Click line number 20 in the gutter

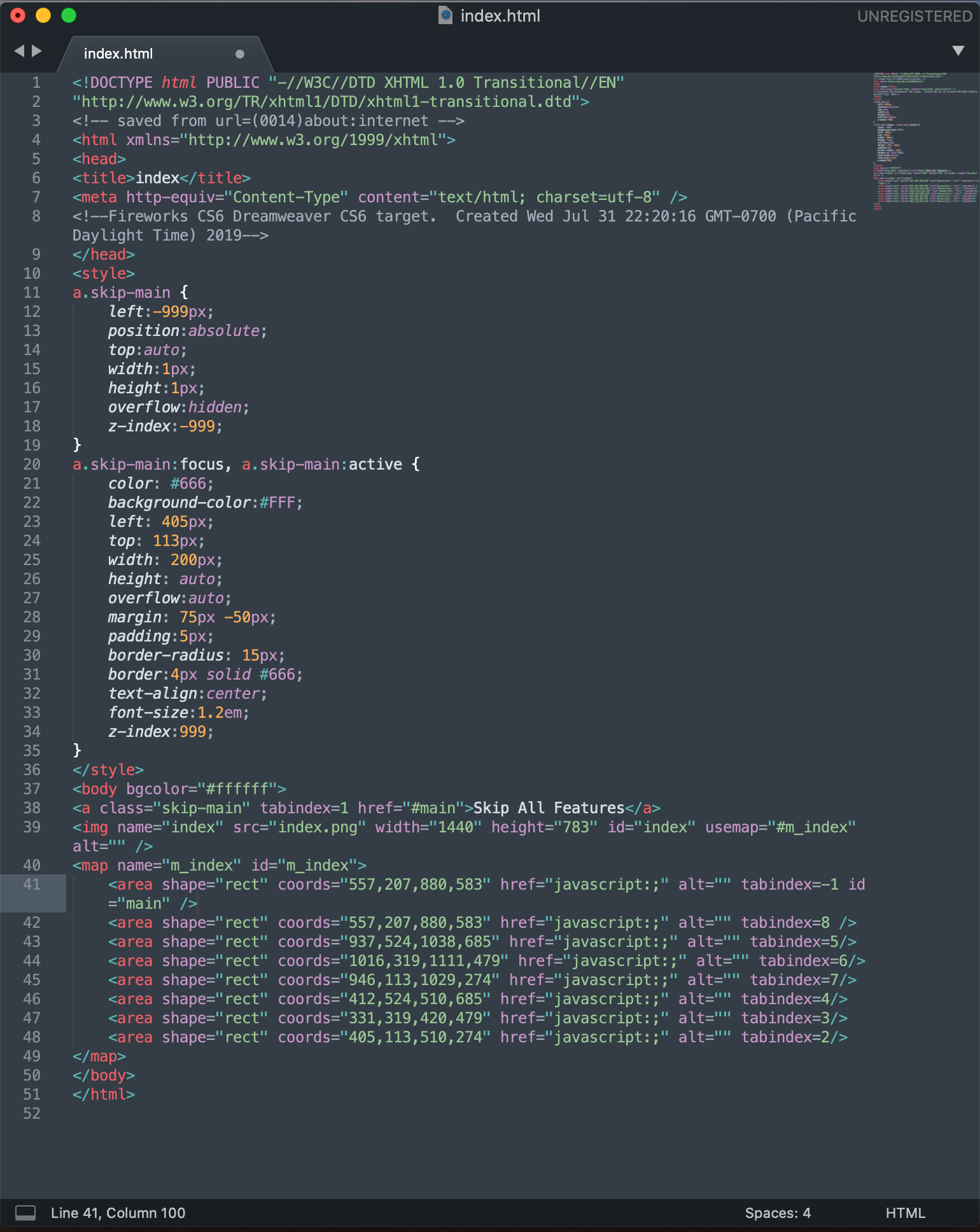point(32,465)
